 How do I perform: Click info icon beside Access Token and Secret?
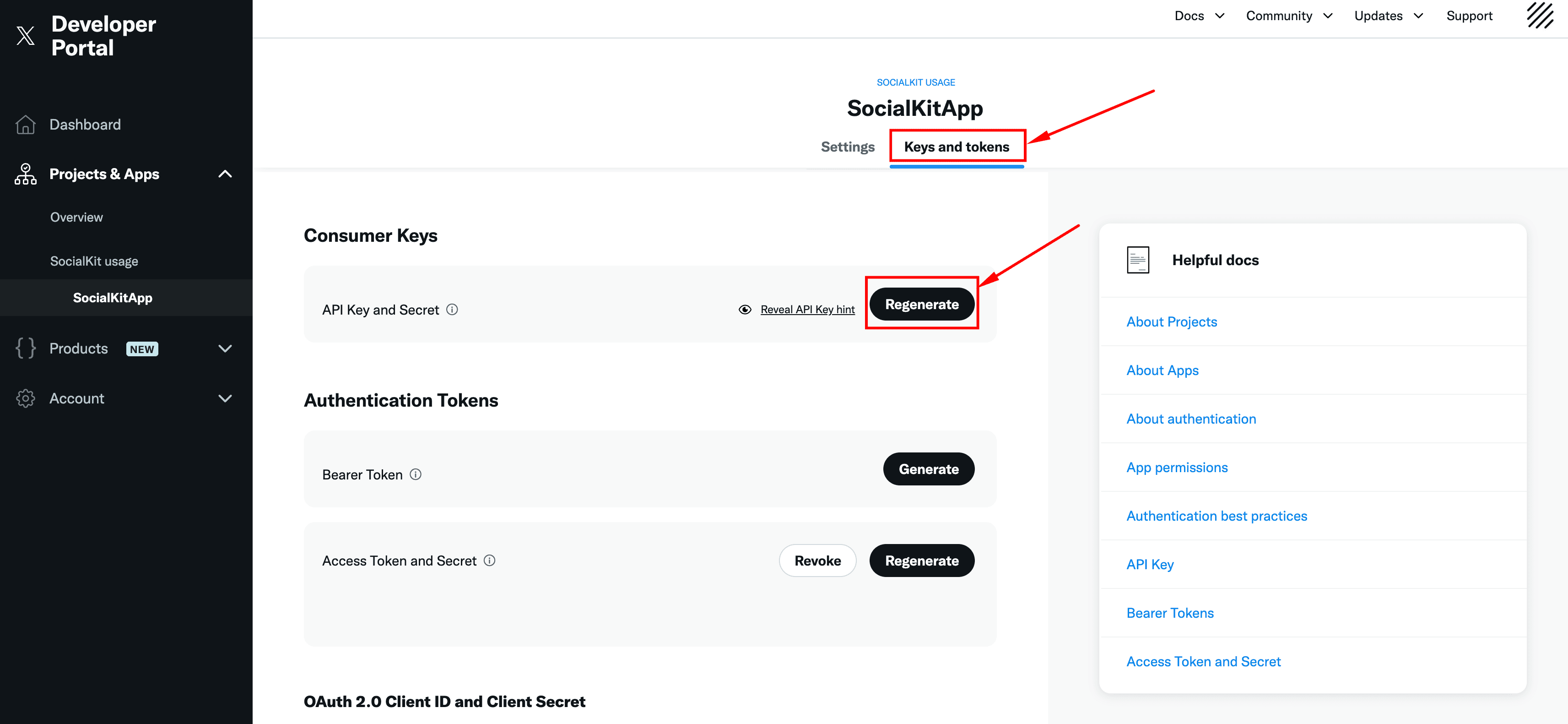(x=490, y=560)
